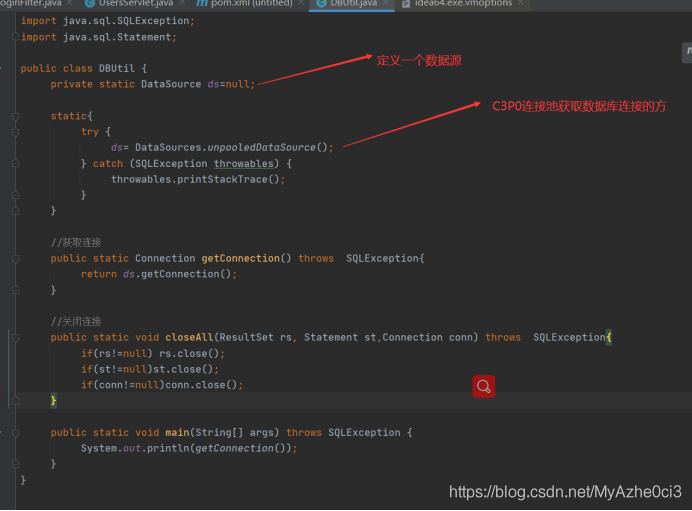Click the 'DataSource' type in field declaration

[171, 84]
